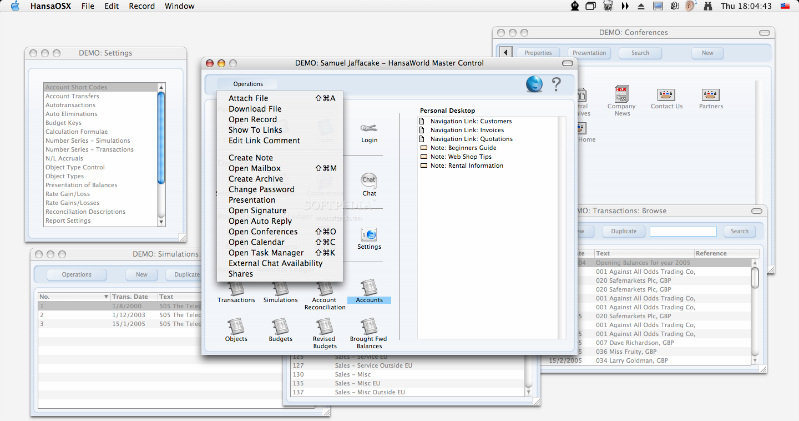Select Attach File from Operations menu
799x421 pixels.
(280, 98)
